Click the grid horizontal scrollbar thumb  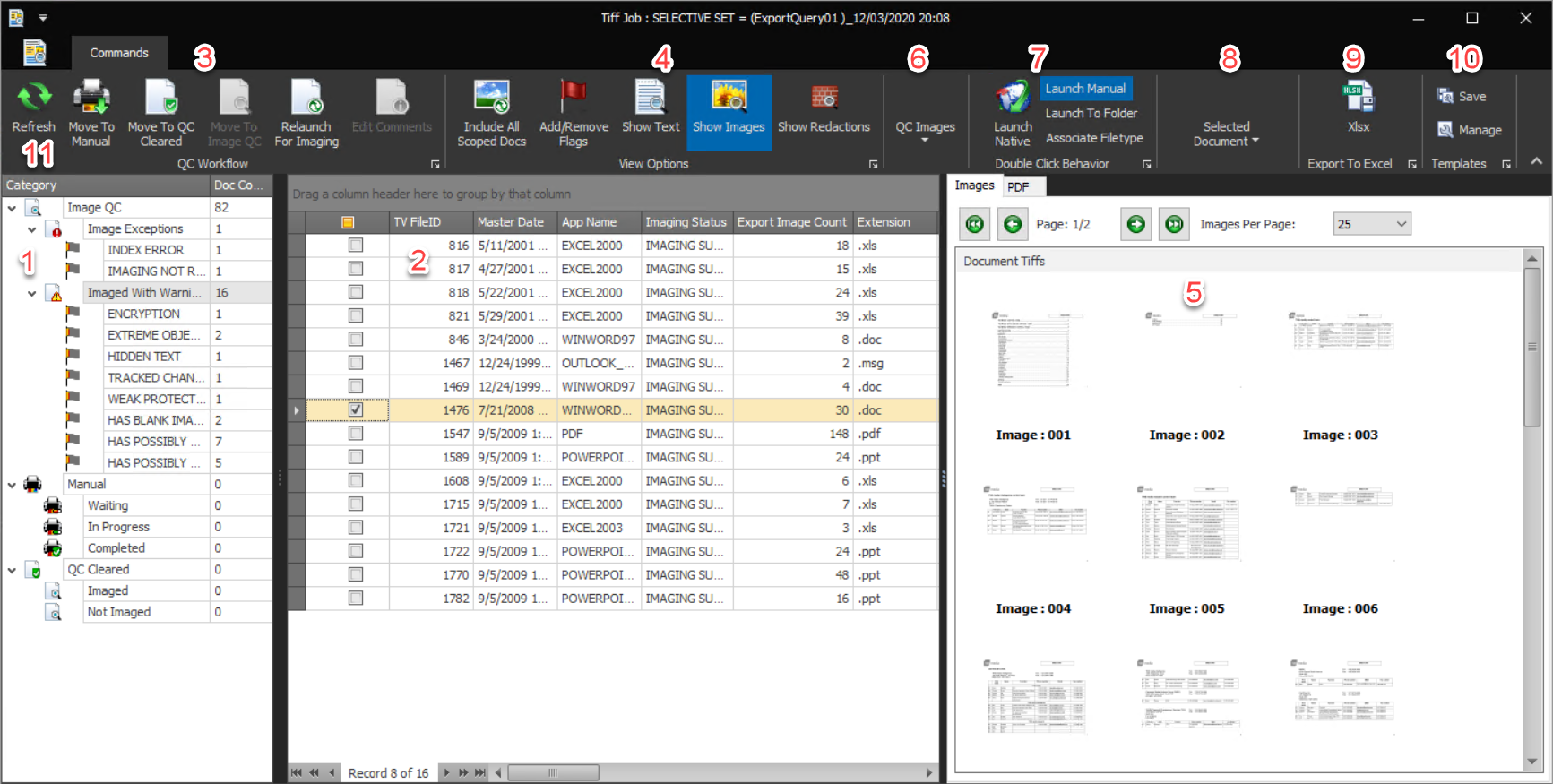553,772
